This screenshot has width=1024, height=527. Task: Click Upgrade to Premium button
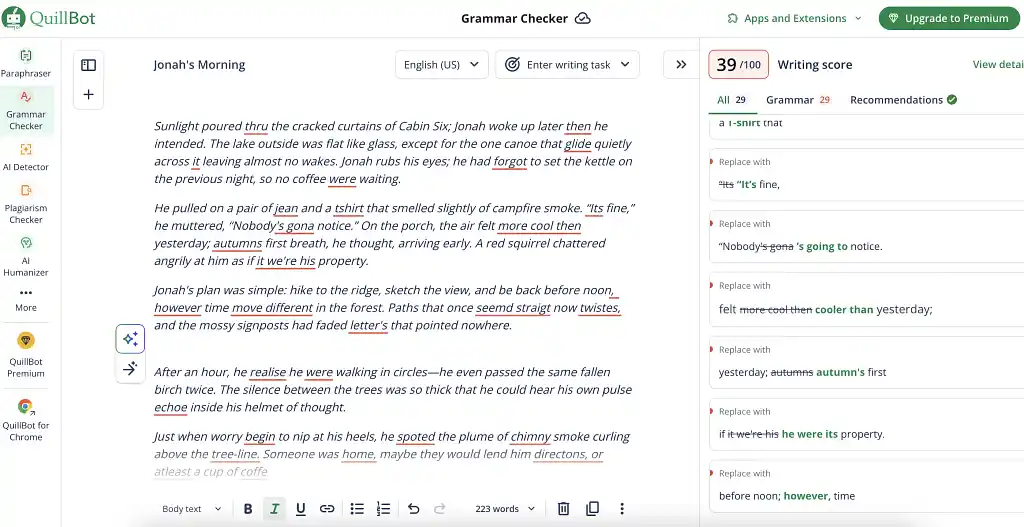(x=950, y=18)
